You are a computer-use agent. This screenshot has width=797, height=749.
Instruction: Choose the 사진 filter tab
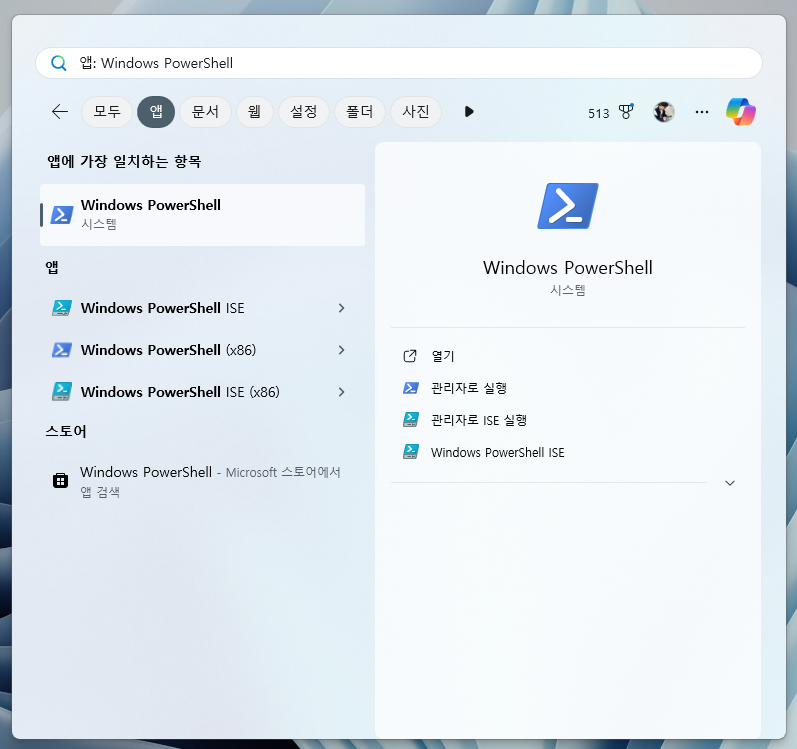[416, 111]
